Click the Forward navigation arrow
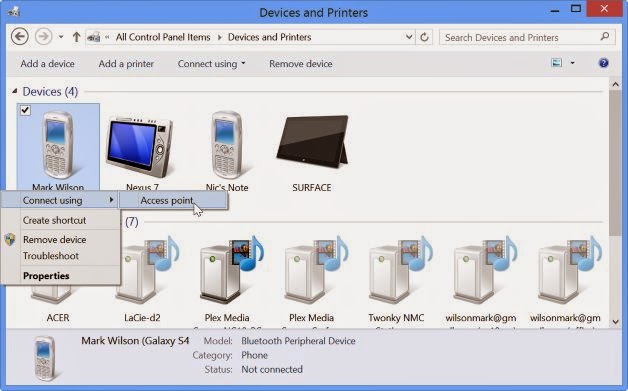The image size is (628, 391). click(43, 37)
